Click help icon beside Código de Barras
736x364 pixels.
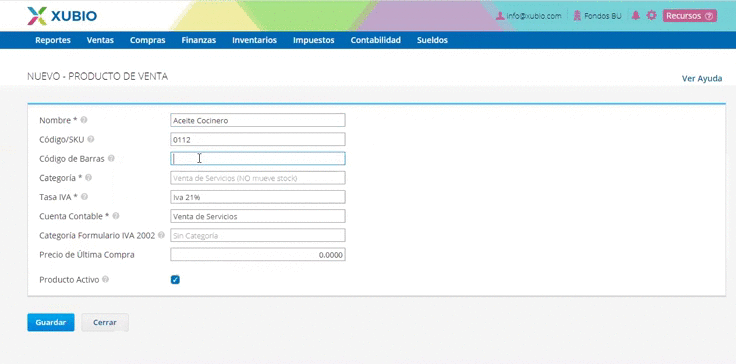pyautogui.click(x=111, y=159)
